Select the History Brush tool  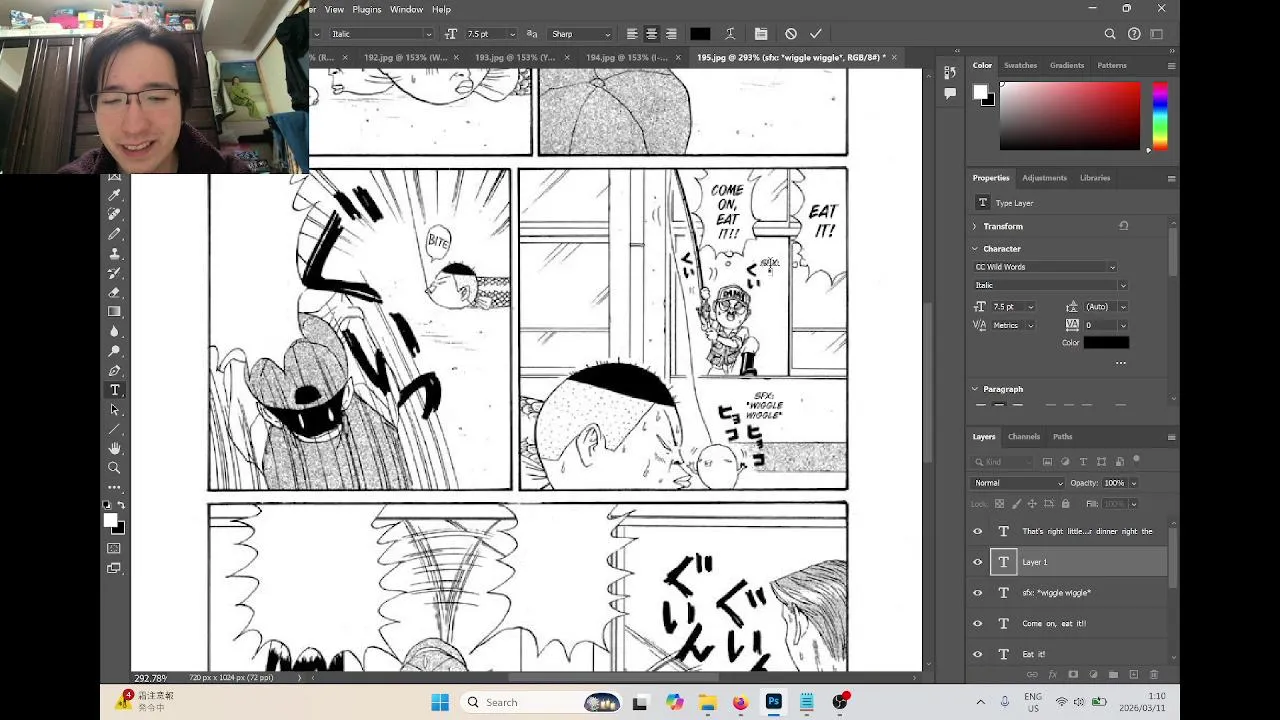[114, 273]
